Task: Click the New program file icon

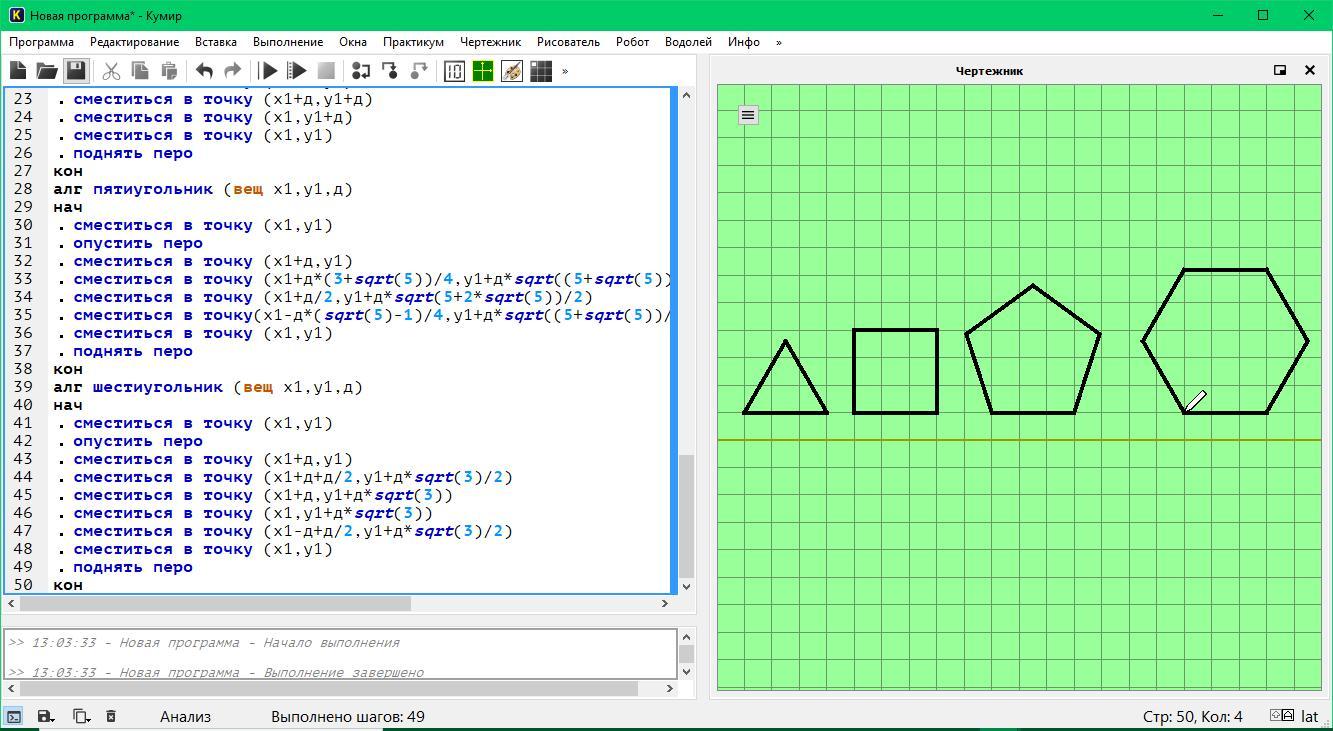Action: pyautogui.click(x=18, y=71)
